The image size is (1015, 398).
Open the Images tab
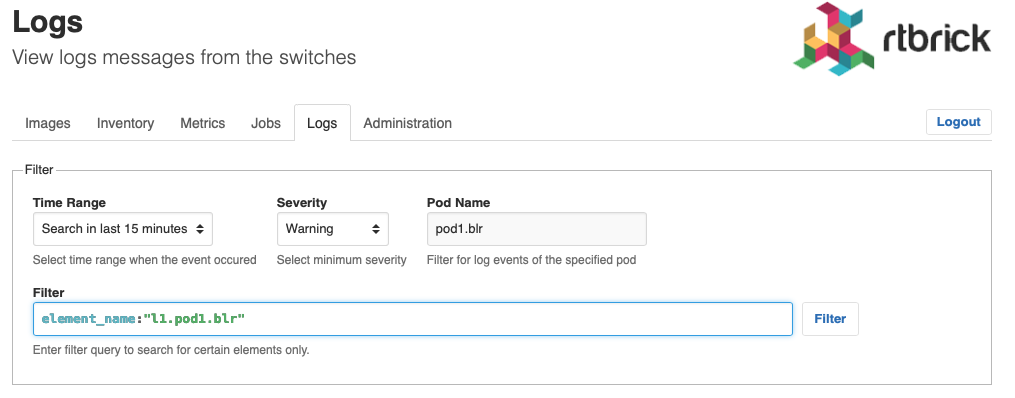tap(47, 123)
